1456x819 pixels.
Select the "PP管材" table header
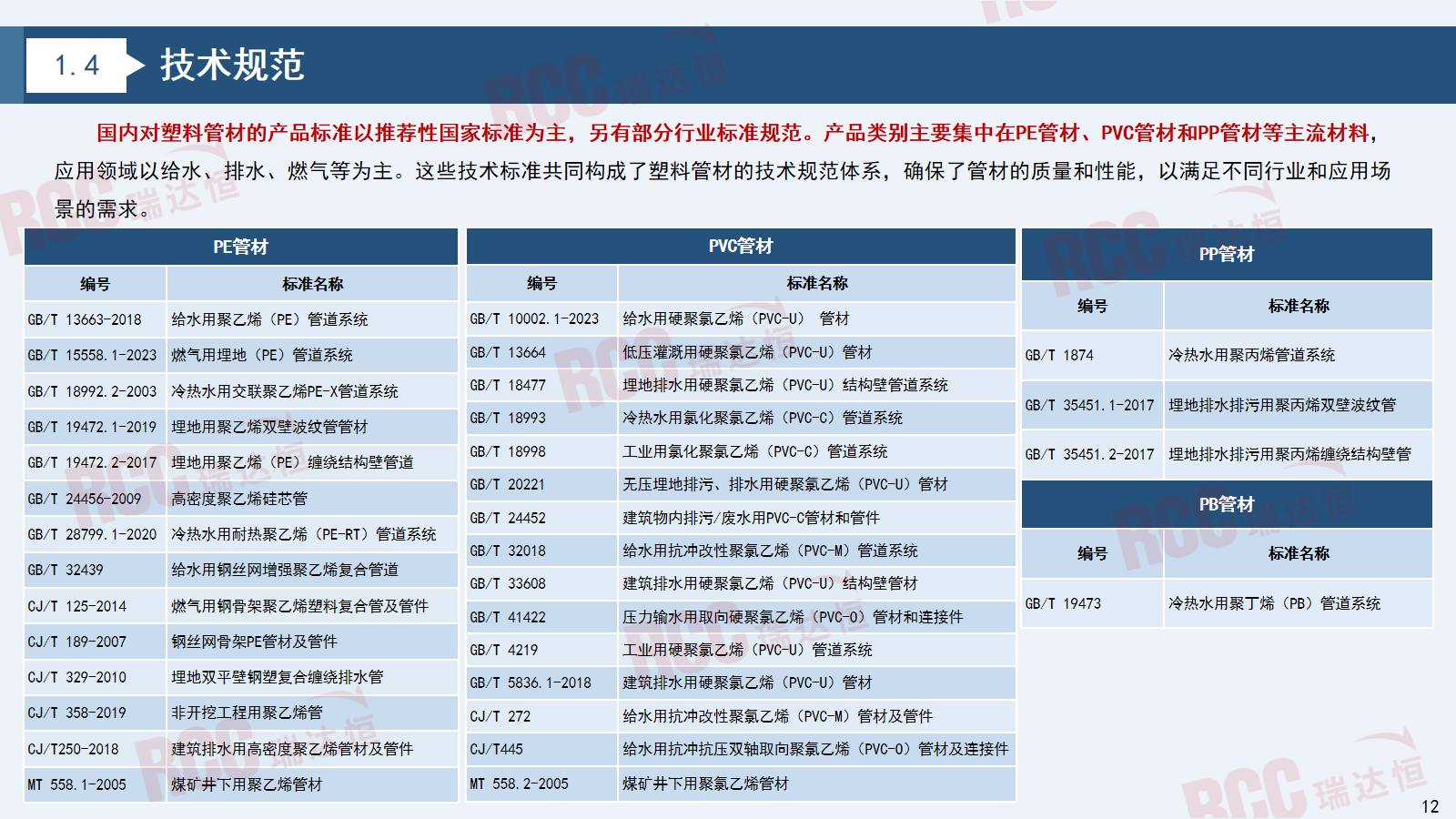(x=1226, y=255)
